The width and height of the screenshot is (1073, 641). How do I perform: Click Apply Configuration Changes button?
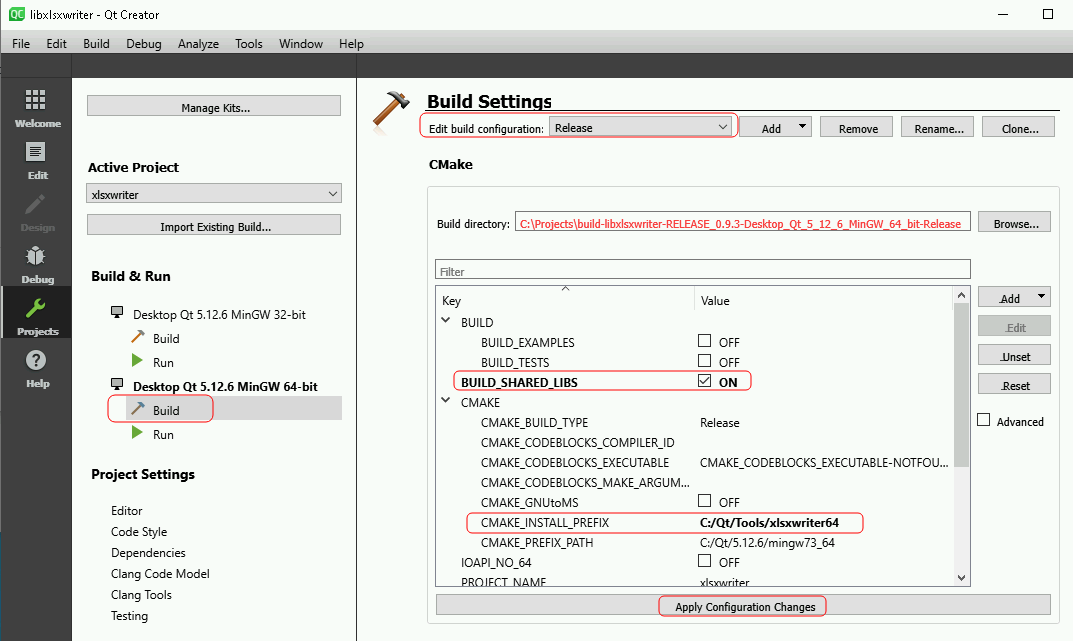click(743, 605)
